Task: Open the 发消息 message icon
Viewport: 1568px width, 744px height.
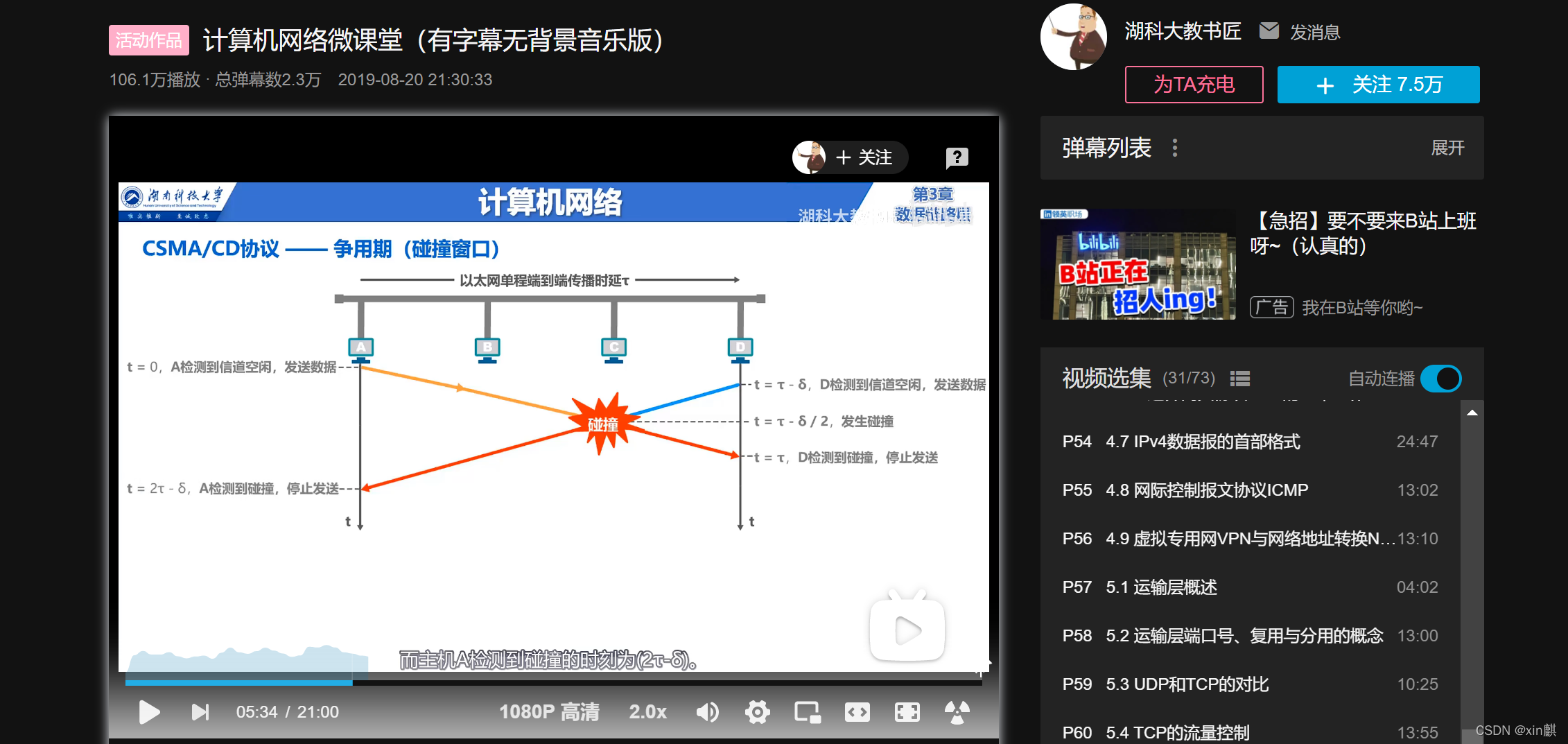Action: [1269, 31]
